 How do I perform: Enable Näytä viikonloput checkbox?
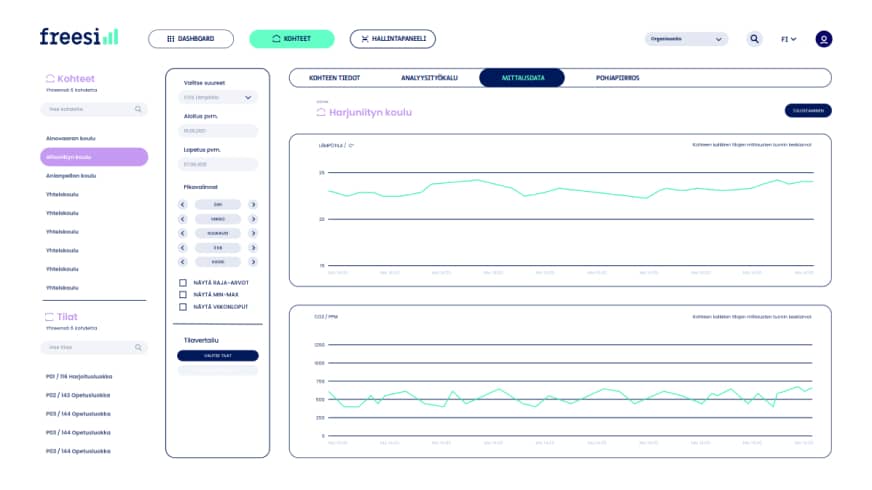click(183, 307)
